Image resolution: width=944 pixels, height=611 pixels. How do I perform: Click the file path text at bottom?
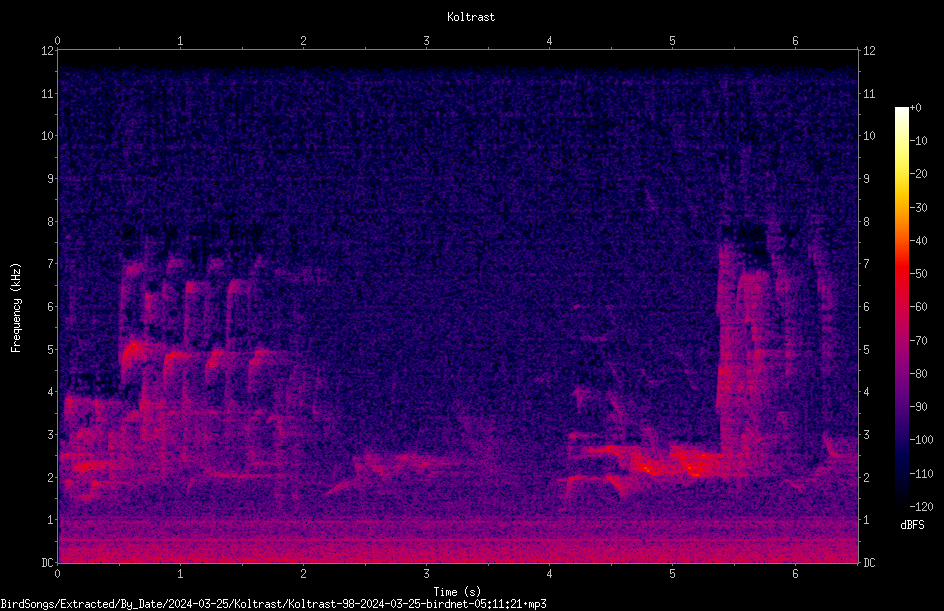[273, 604]
